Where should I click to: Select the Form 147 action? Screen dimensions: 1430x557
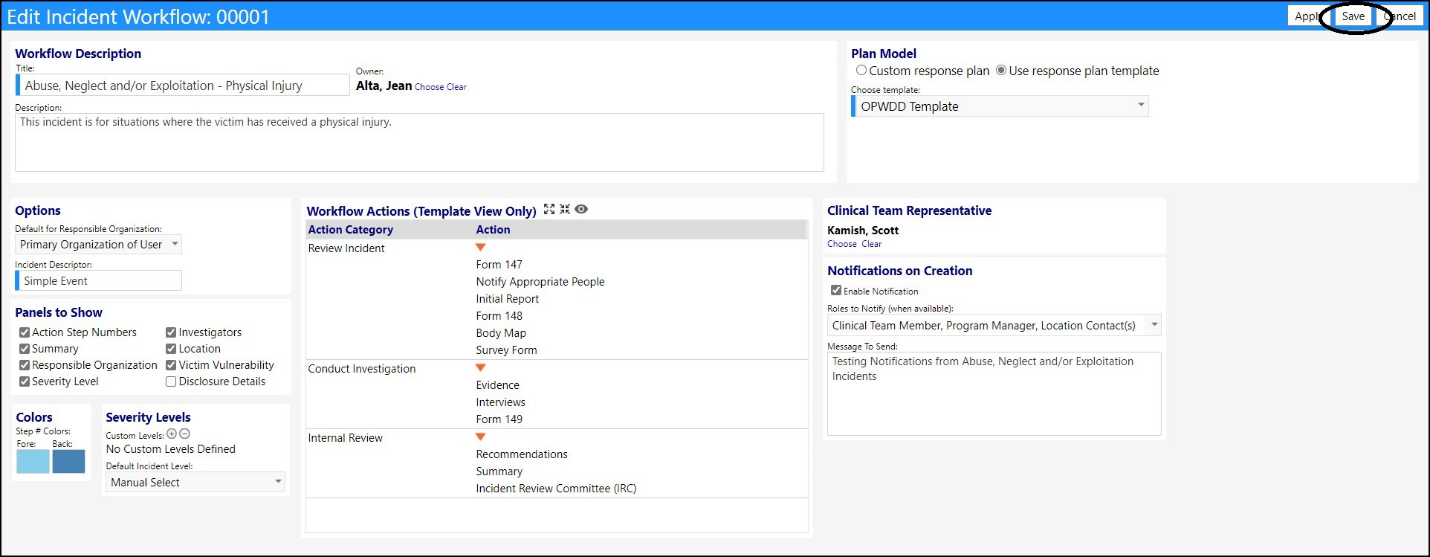[500, 265]
